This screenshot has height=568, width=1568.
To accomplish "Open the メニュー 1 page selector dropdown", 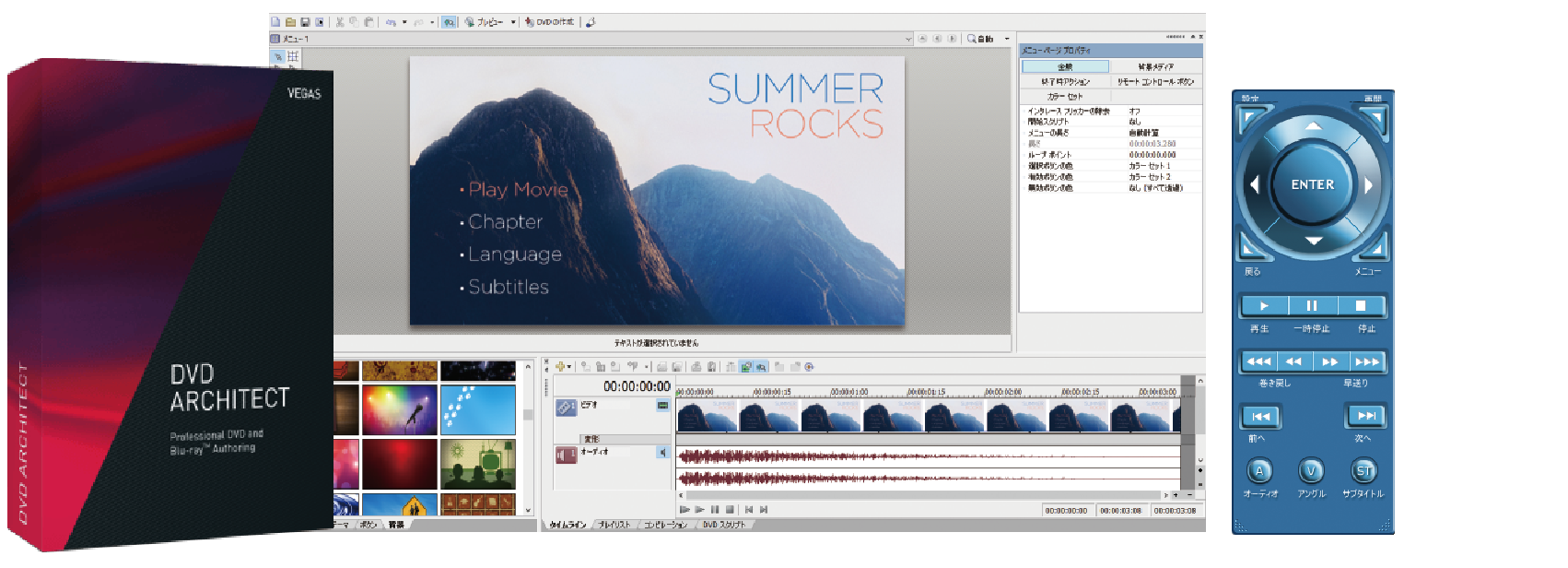I will coord(908,39).
